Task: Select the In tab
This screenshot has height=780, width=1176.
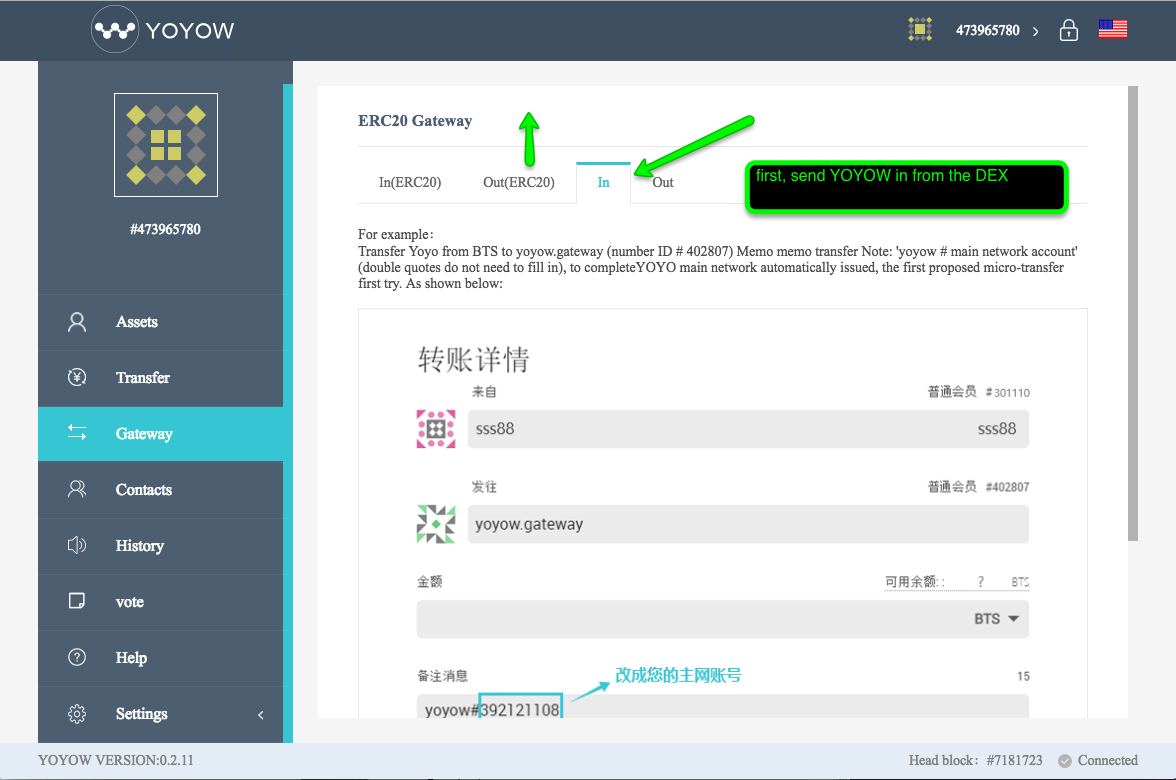Action: (x=603, y=182)
